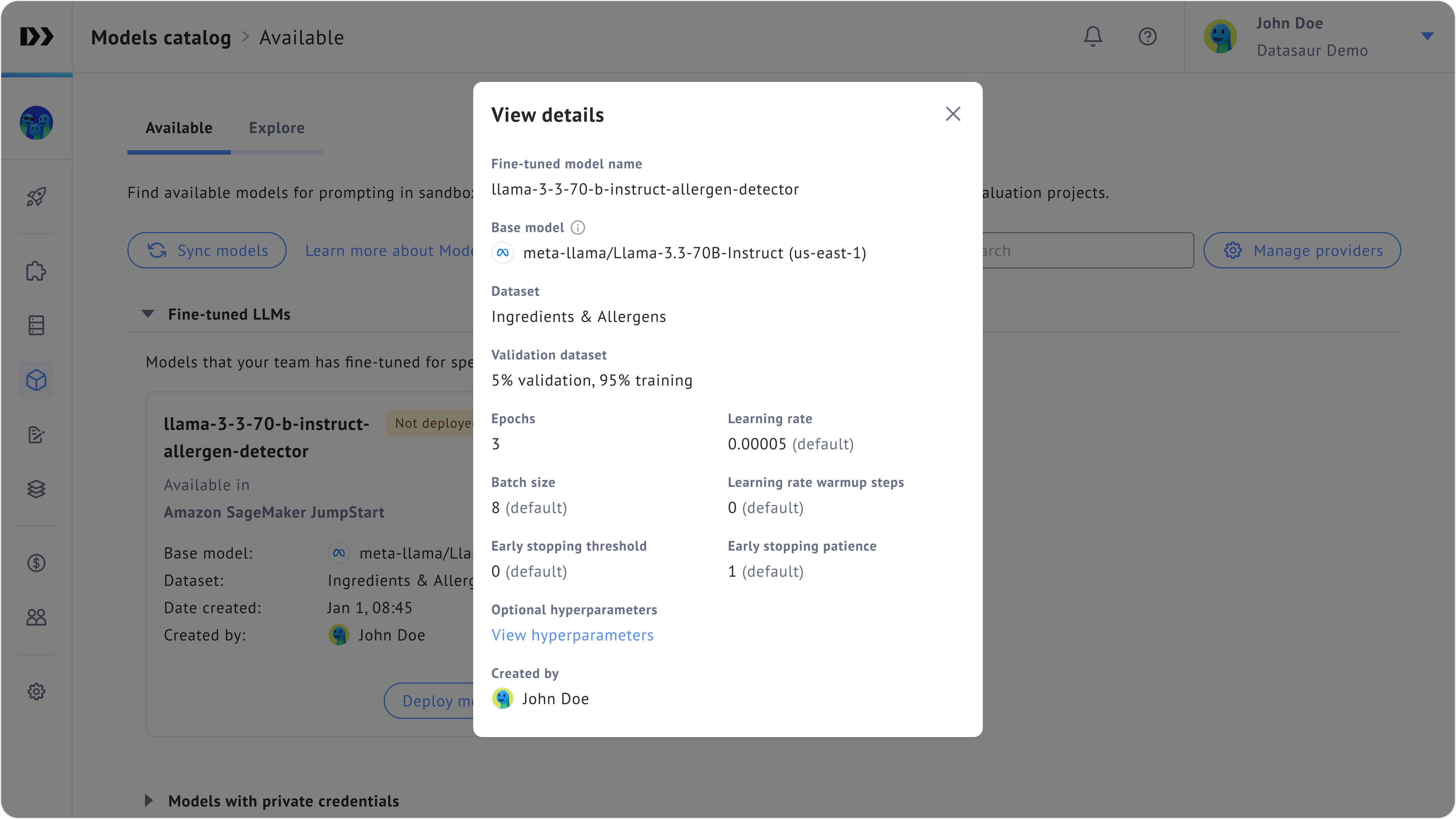
Task: Open the help question mark icon
Action: pyautogui.click(x=1147, y=37)
